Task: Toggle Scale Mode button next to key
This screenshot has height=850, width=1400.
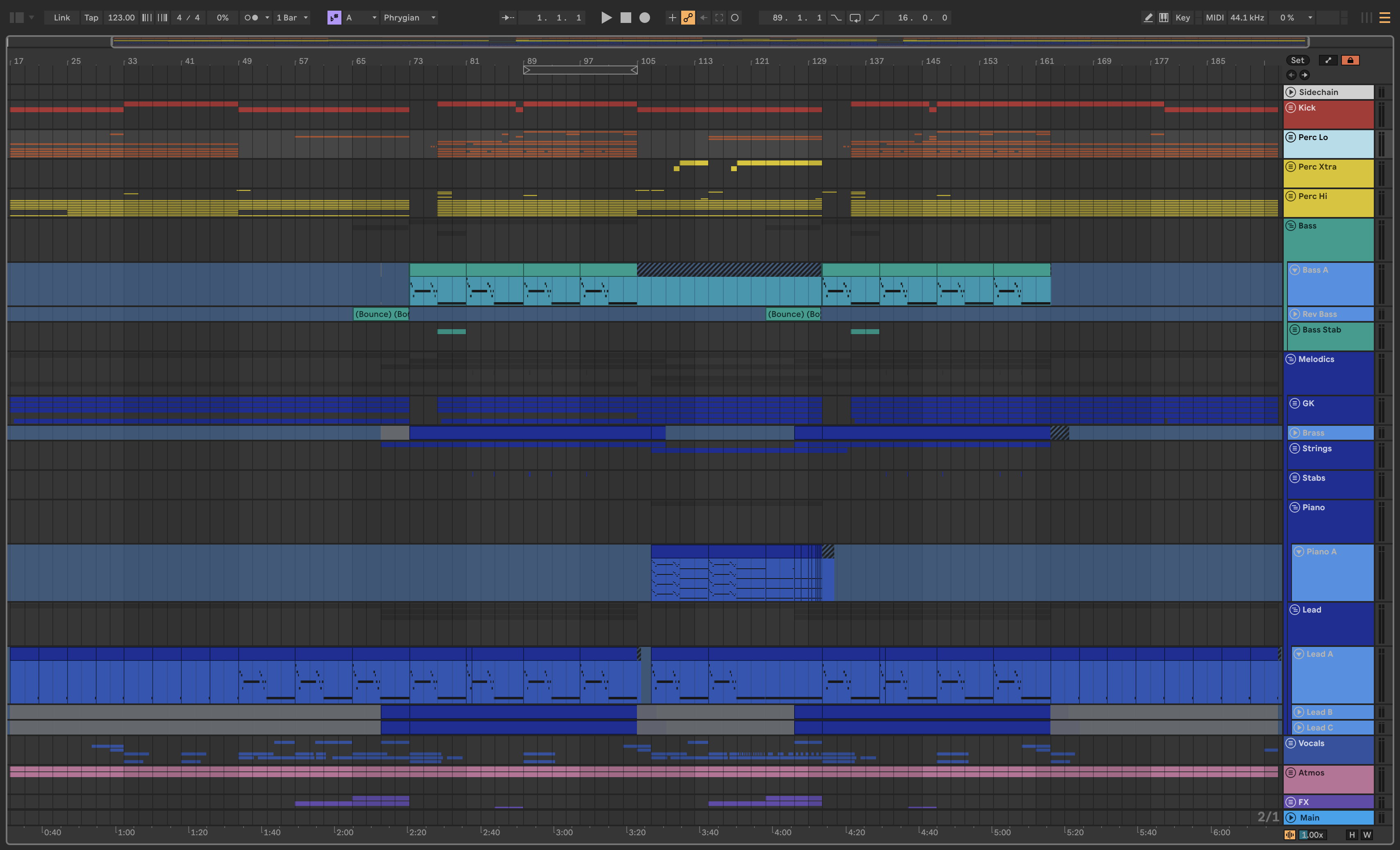Action: (334, 18)
